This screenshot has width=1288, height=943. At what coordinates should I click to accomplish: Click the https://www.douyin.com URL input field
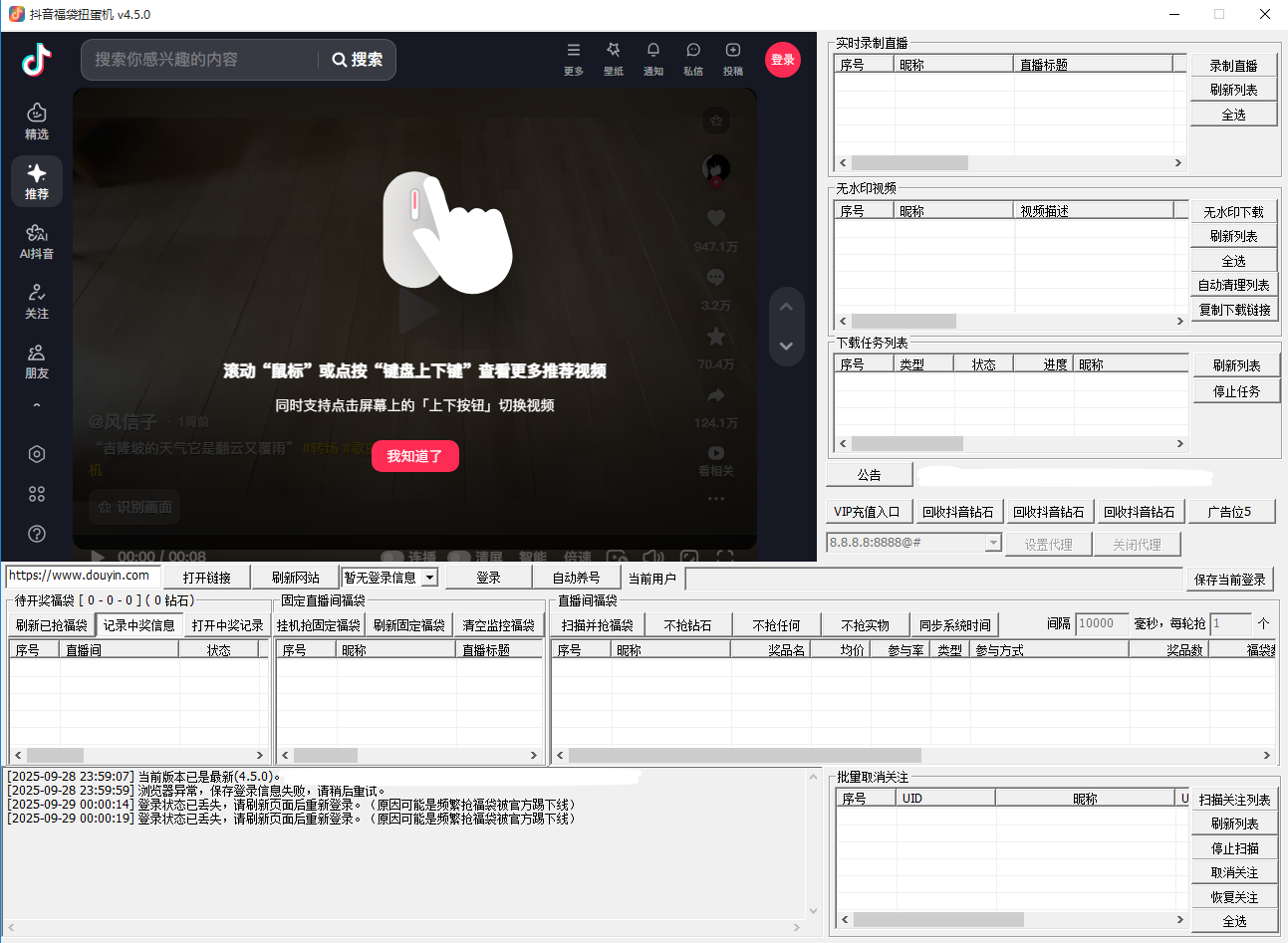[80, 576]
